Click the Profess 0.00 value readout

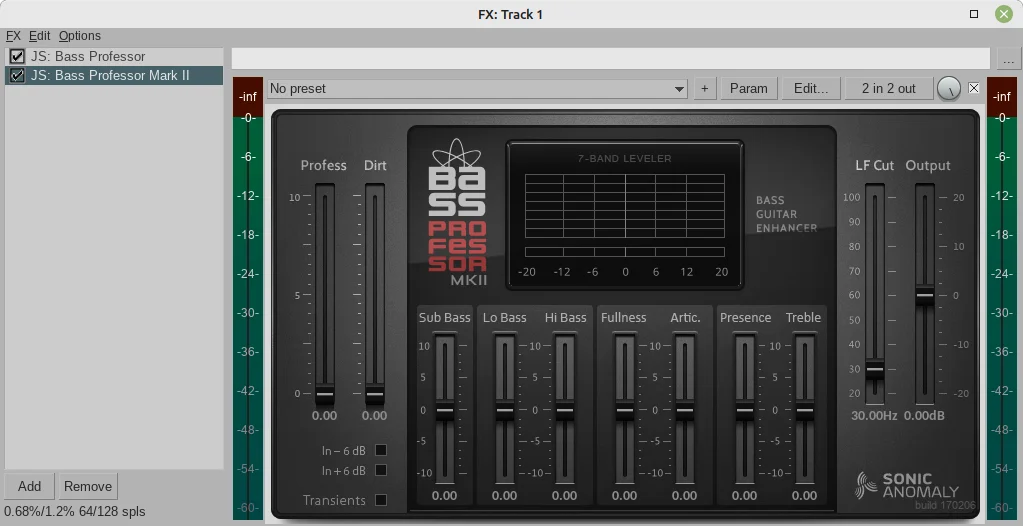click(x=324, y=416)
